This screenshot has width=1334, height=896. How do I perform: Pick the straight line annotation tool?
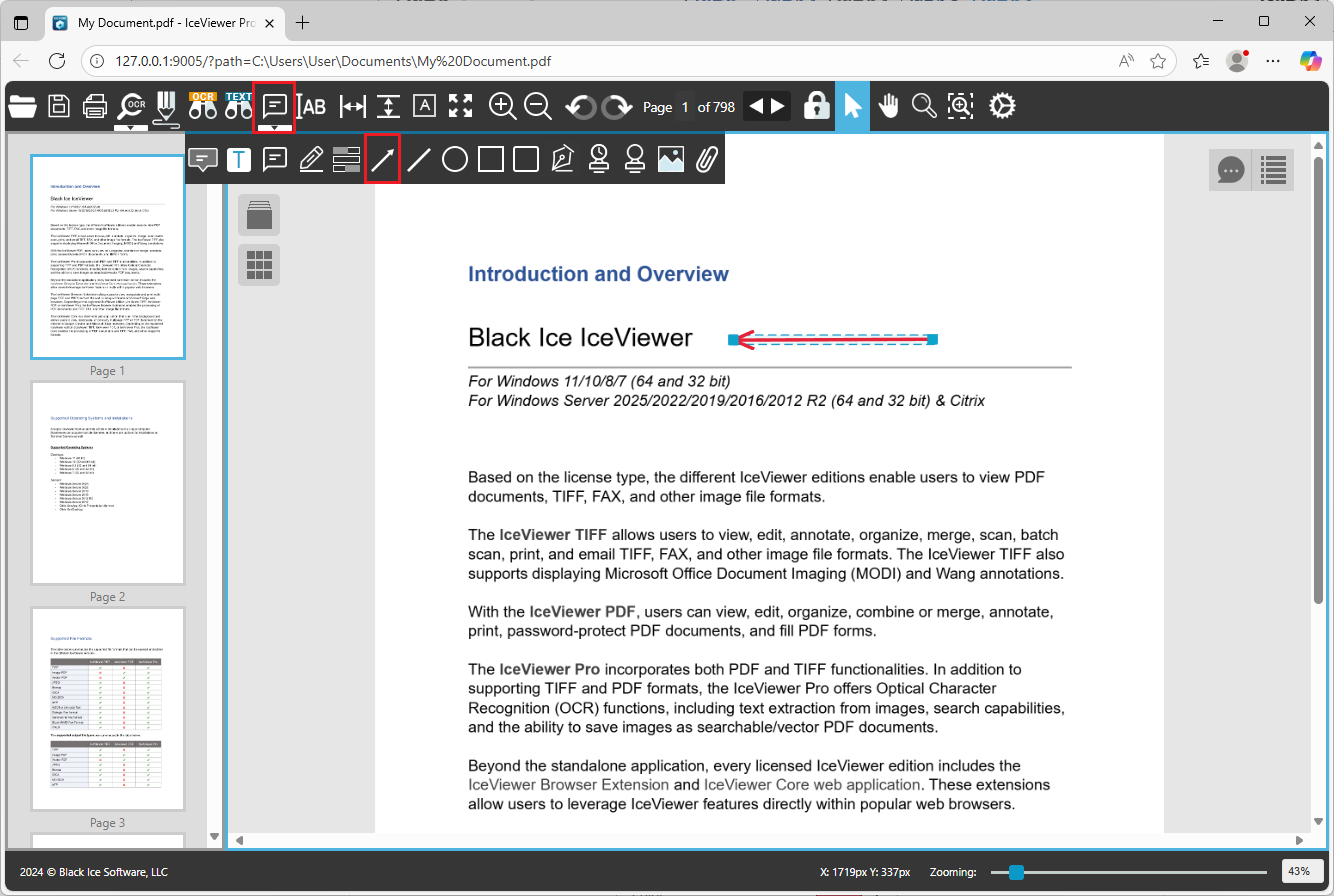coord(419,159)
